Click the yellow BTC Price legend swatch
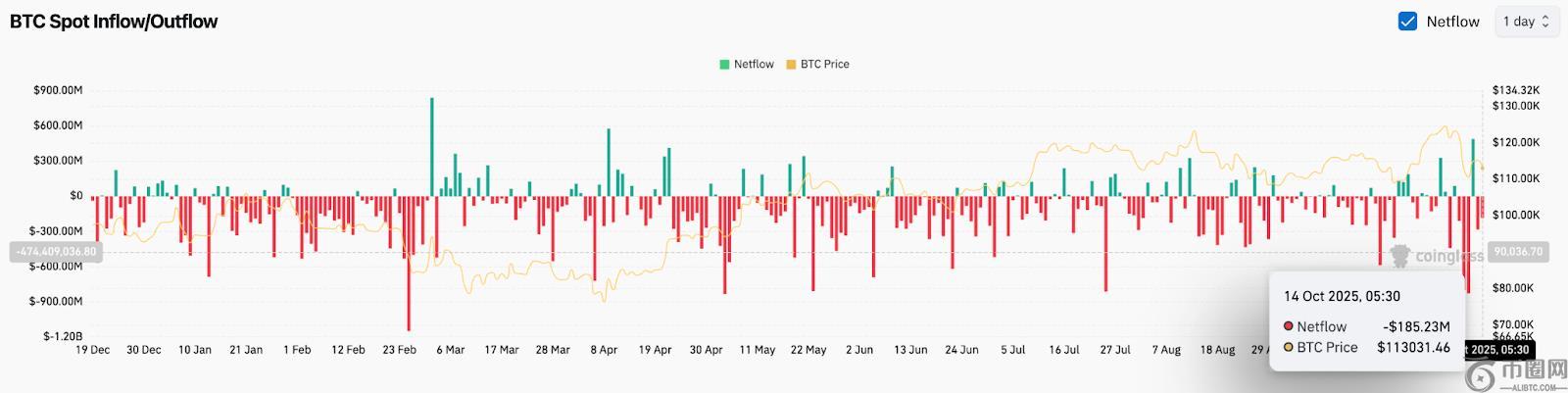Screen dimensions: 1568x393 (791, 65)
